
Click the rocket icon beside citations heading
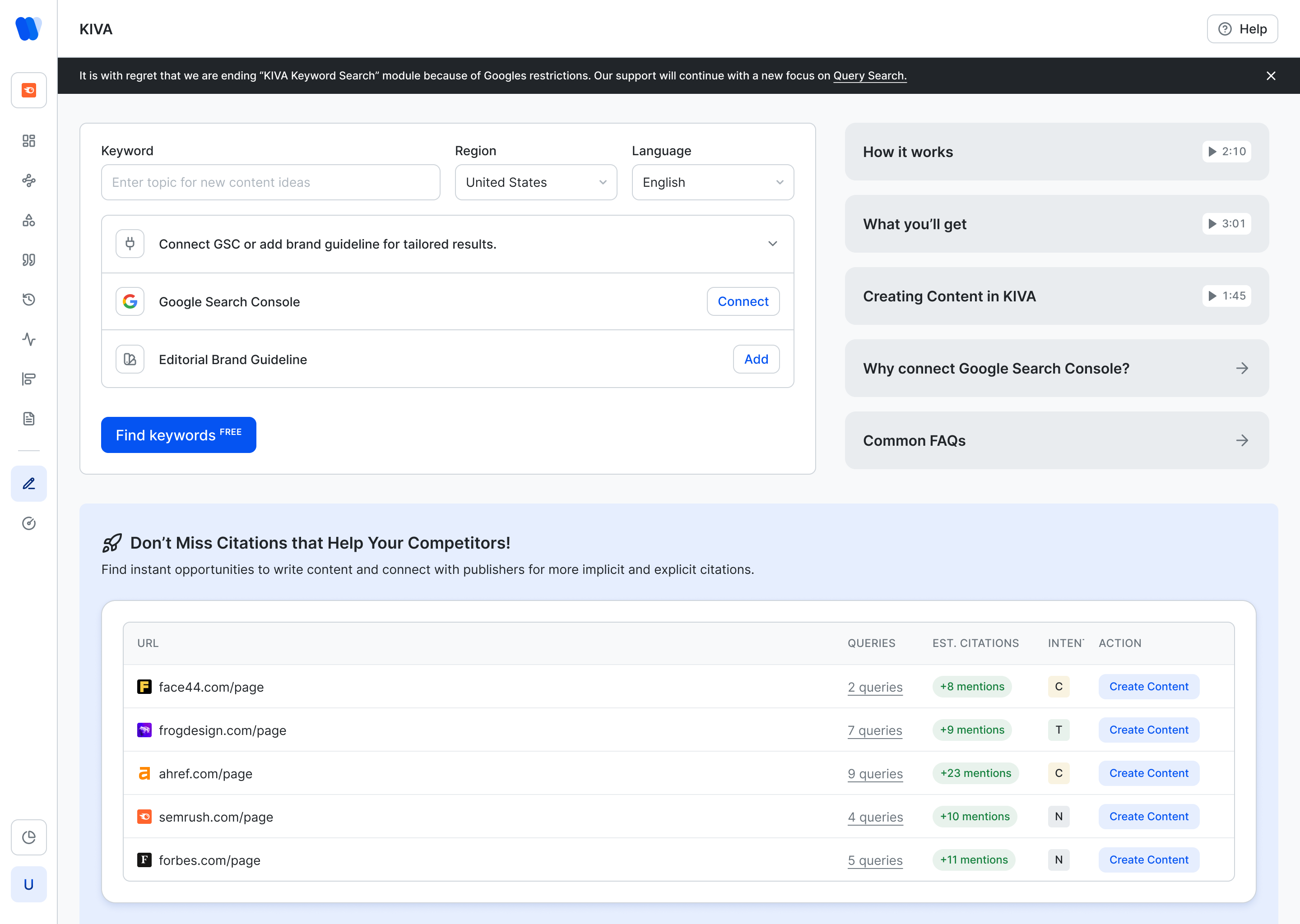tap(111, 543)
